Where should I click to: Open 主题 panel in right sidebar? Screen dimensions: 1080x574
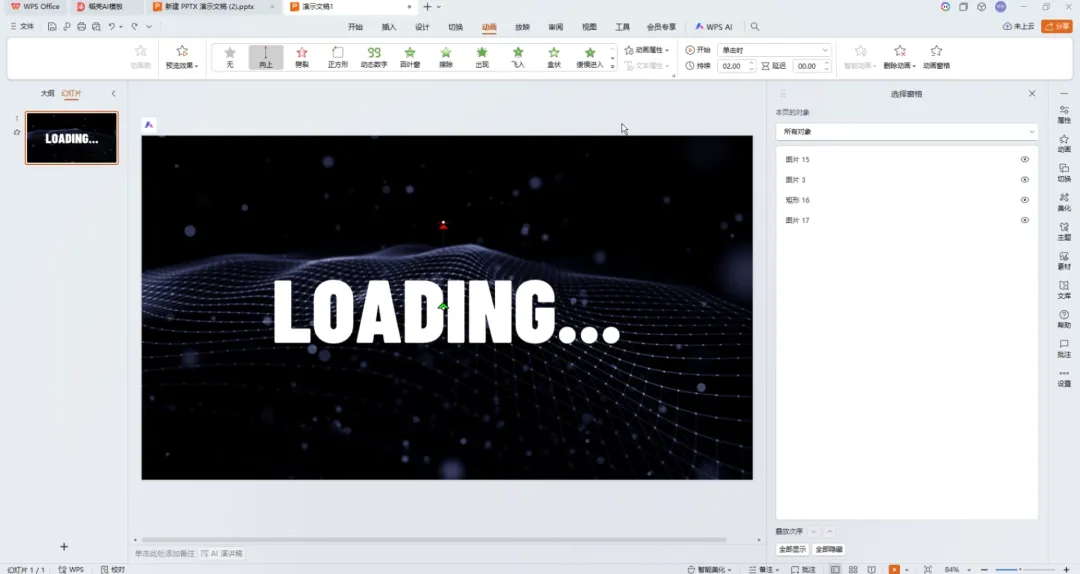tap(1064, 232)
